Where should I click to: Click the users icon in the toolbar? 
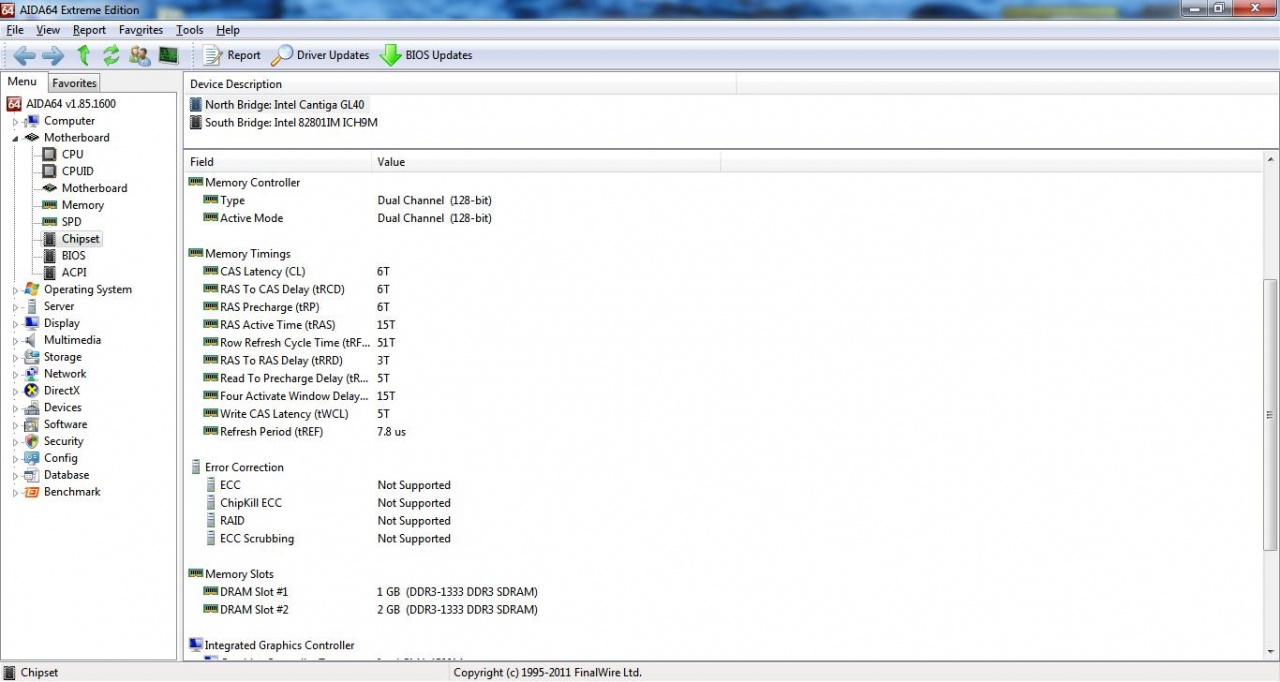click(x=140, y=56)
